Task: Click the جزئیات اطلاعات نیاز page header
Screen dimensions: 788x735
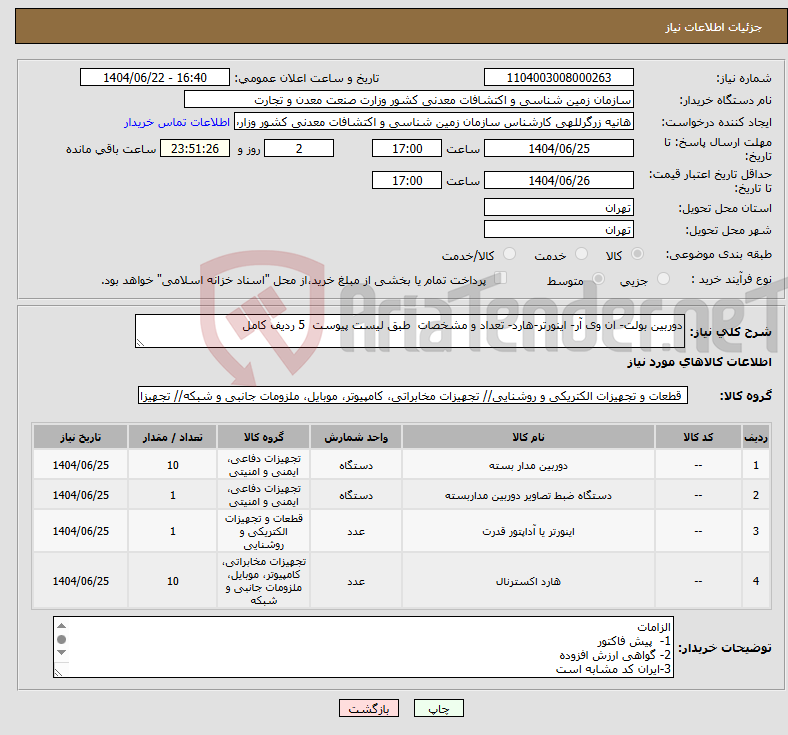Action: point(713,27)
